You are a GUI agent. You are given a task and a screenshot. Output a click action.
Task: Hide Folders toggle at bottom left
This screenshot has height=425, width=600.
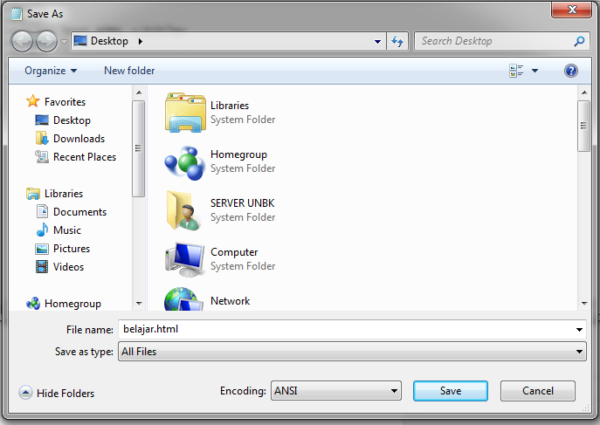(60, 393)
